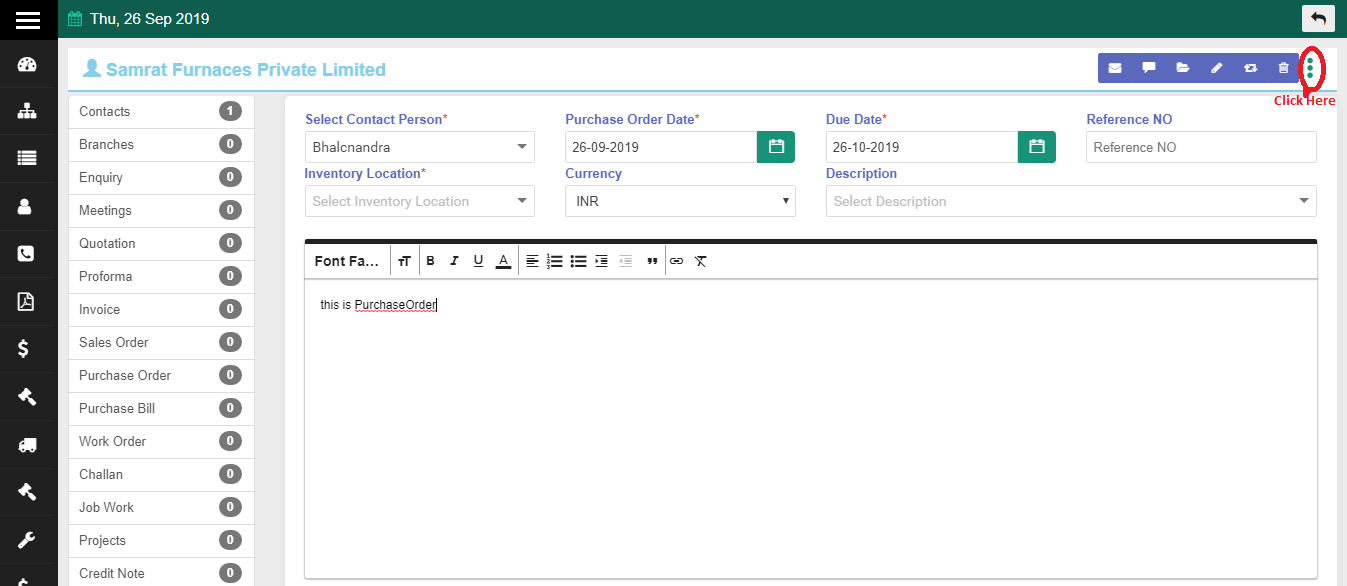Viewport: 1347px width, 586px height.
Task: Click the decrease indent icon
Action: 625,261
